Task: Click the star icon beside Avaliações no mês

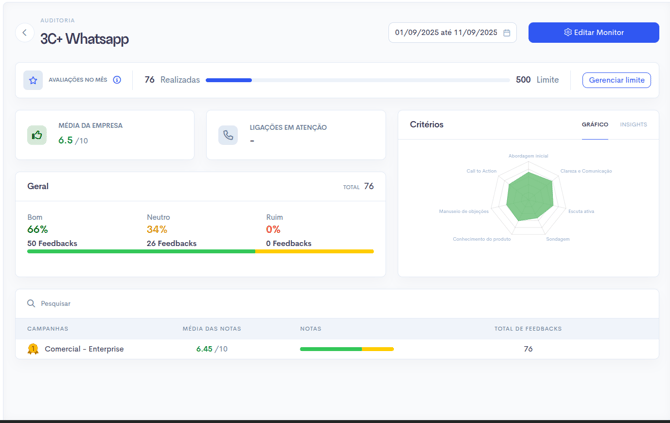Action: [33, 80]
